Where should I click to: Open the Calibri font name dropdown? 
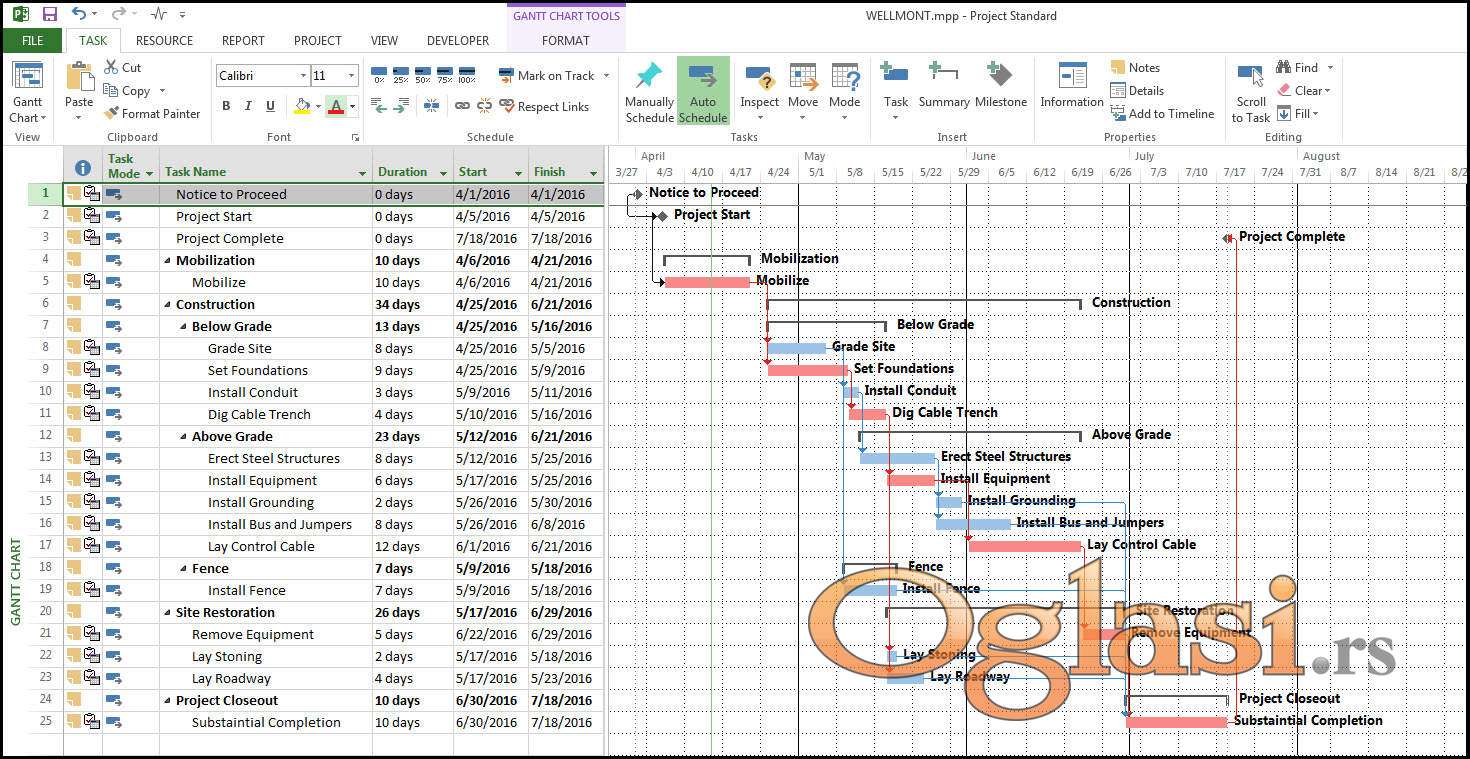[303, 76]
